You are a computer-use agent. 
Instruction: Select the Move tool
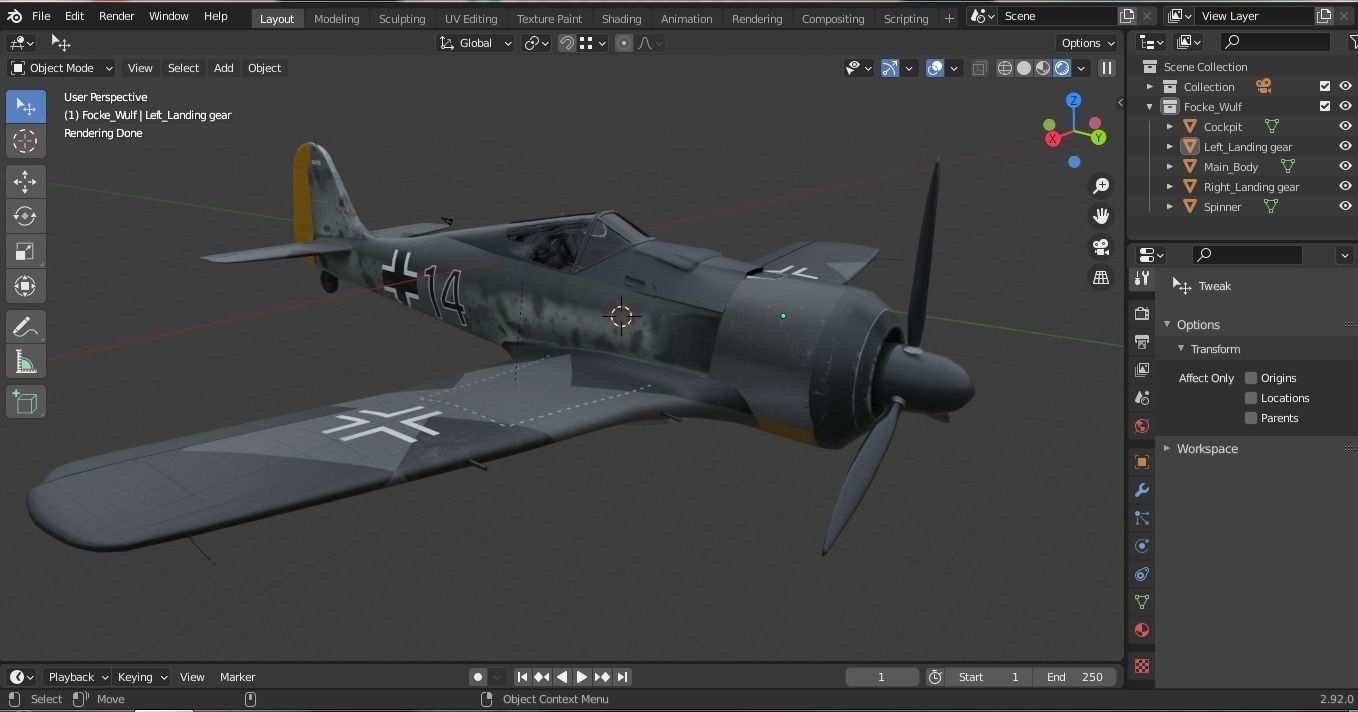tap(26, 181)
